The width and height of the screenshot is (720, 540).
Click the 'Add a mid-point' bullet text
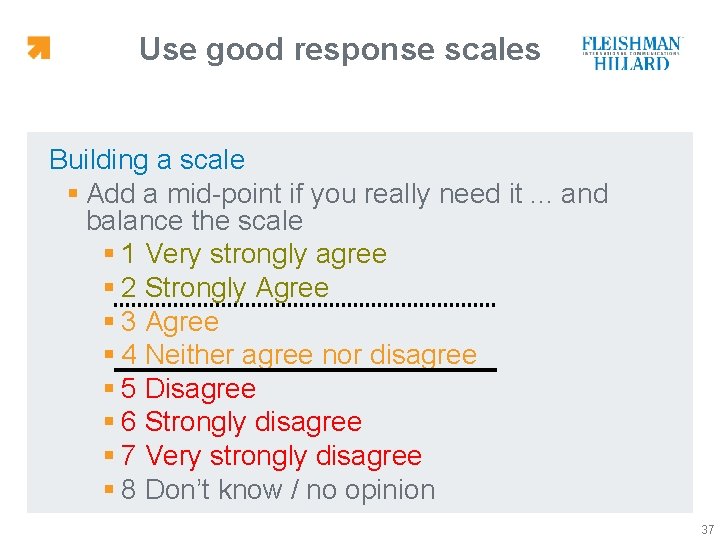[347, 207]
